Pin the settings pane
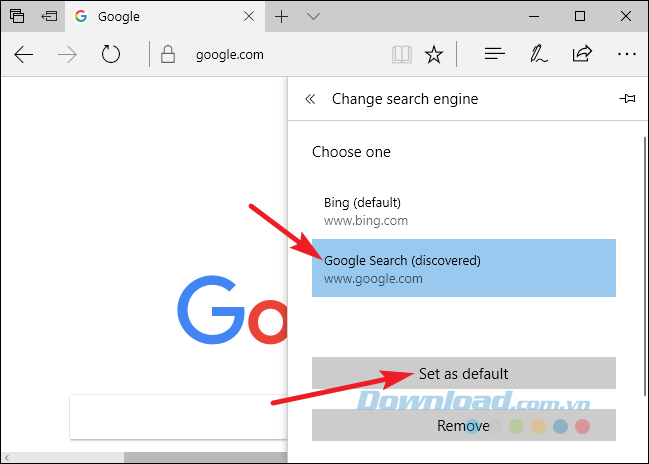 [x=627, y=99]
